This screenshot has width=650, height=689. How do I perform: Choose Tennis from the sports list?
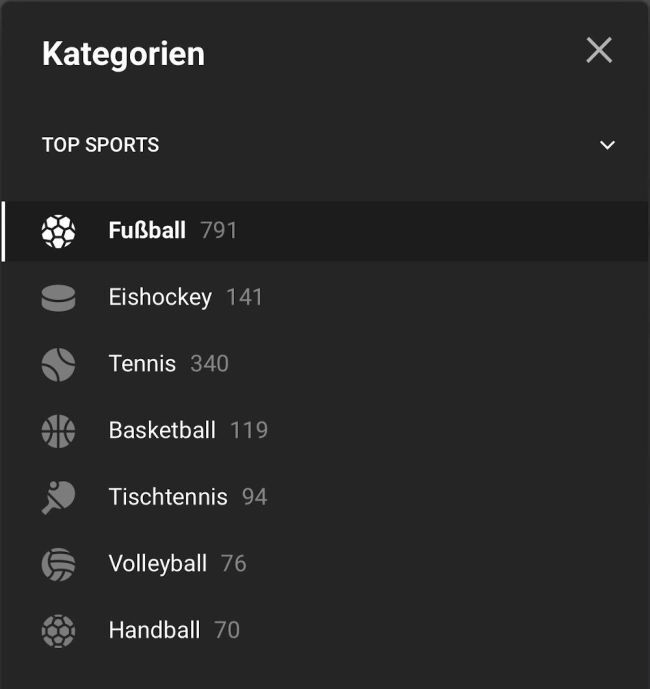coord(142,364)
